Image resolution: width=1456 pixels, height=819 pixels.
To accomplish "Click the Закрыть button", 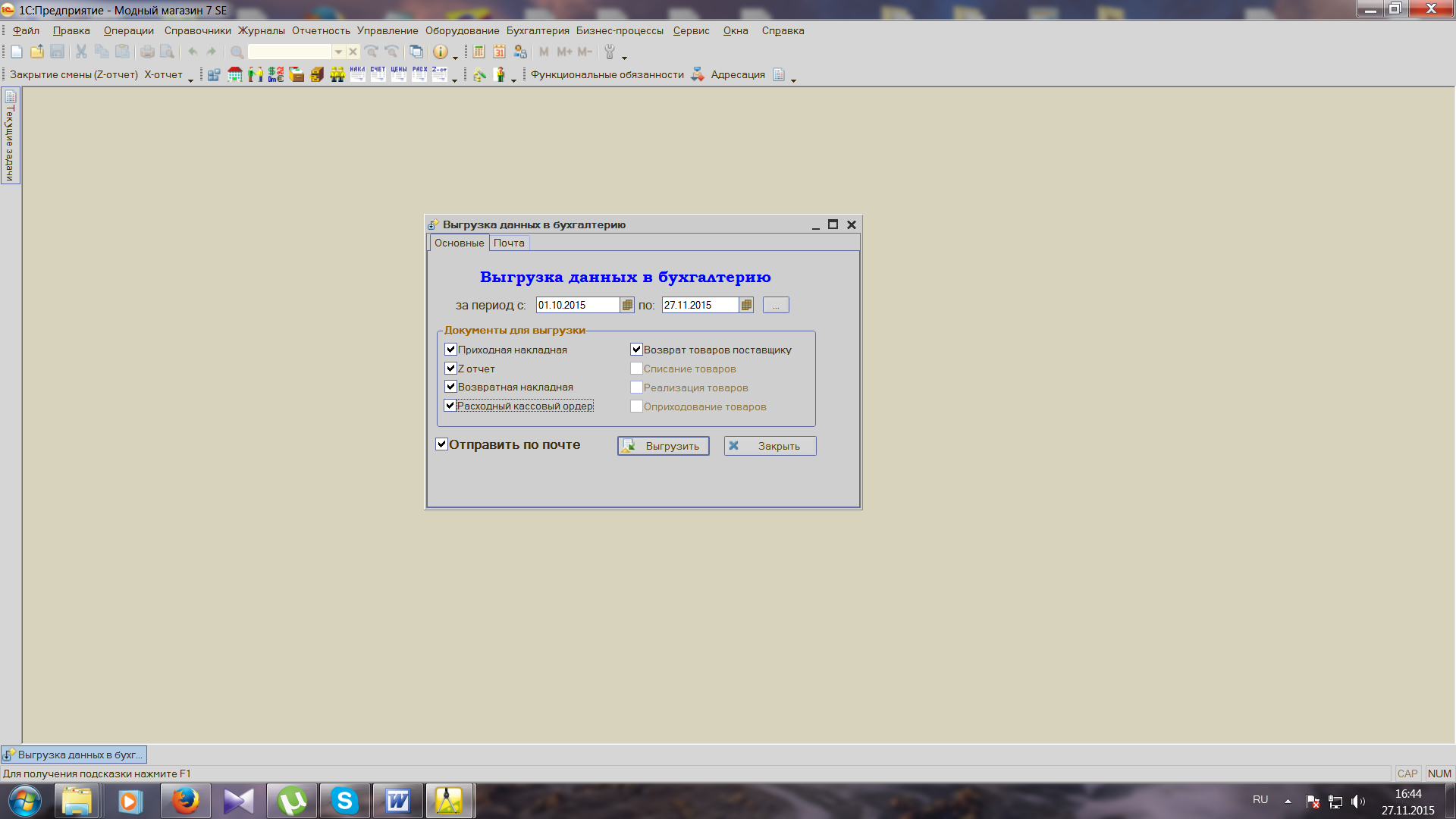I will [x=770, y=446].
